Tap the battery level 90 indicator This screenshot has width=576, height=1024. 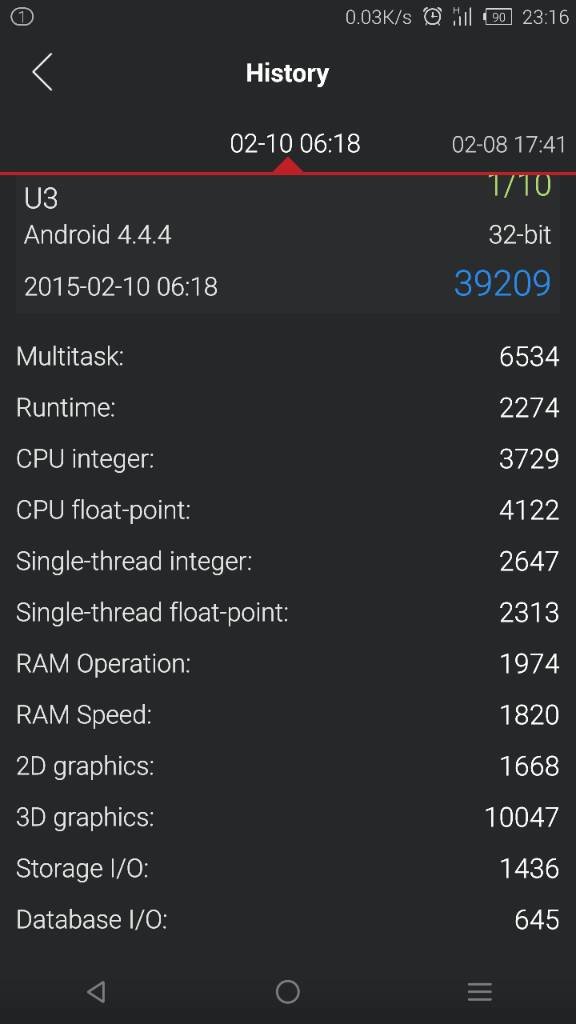point(498,17)
